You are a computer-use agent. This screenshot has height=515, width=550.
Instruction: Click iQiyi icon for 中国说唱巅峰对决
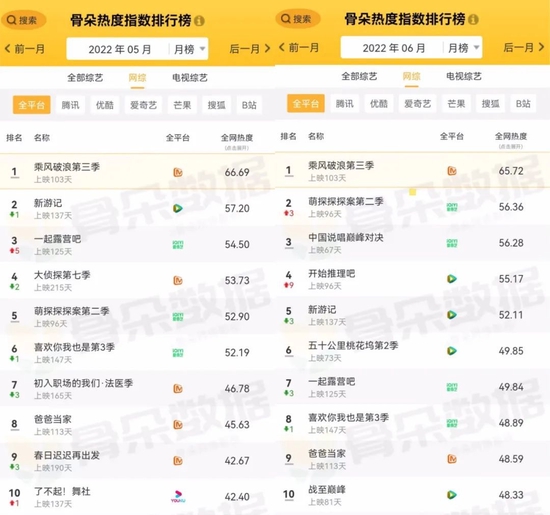point(452,243)
